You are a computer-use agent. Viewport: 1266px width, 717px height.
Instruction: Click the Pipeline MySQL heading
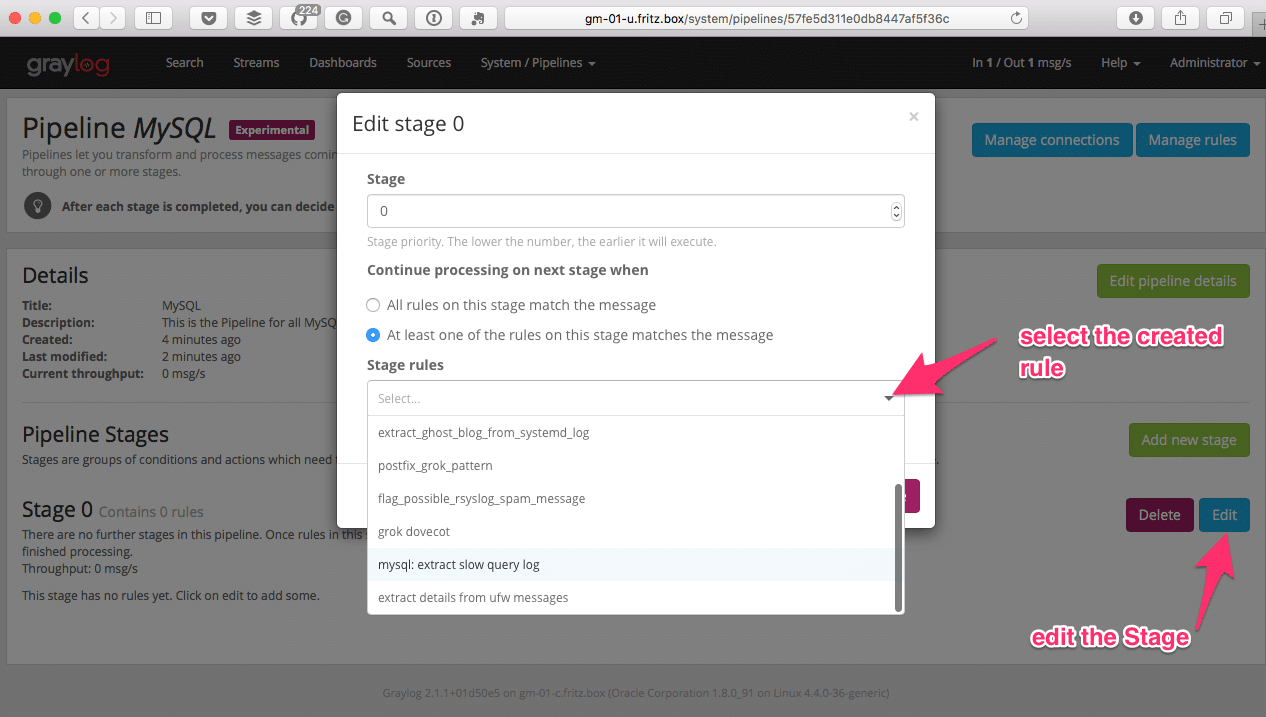click(x=118, y=128)
